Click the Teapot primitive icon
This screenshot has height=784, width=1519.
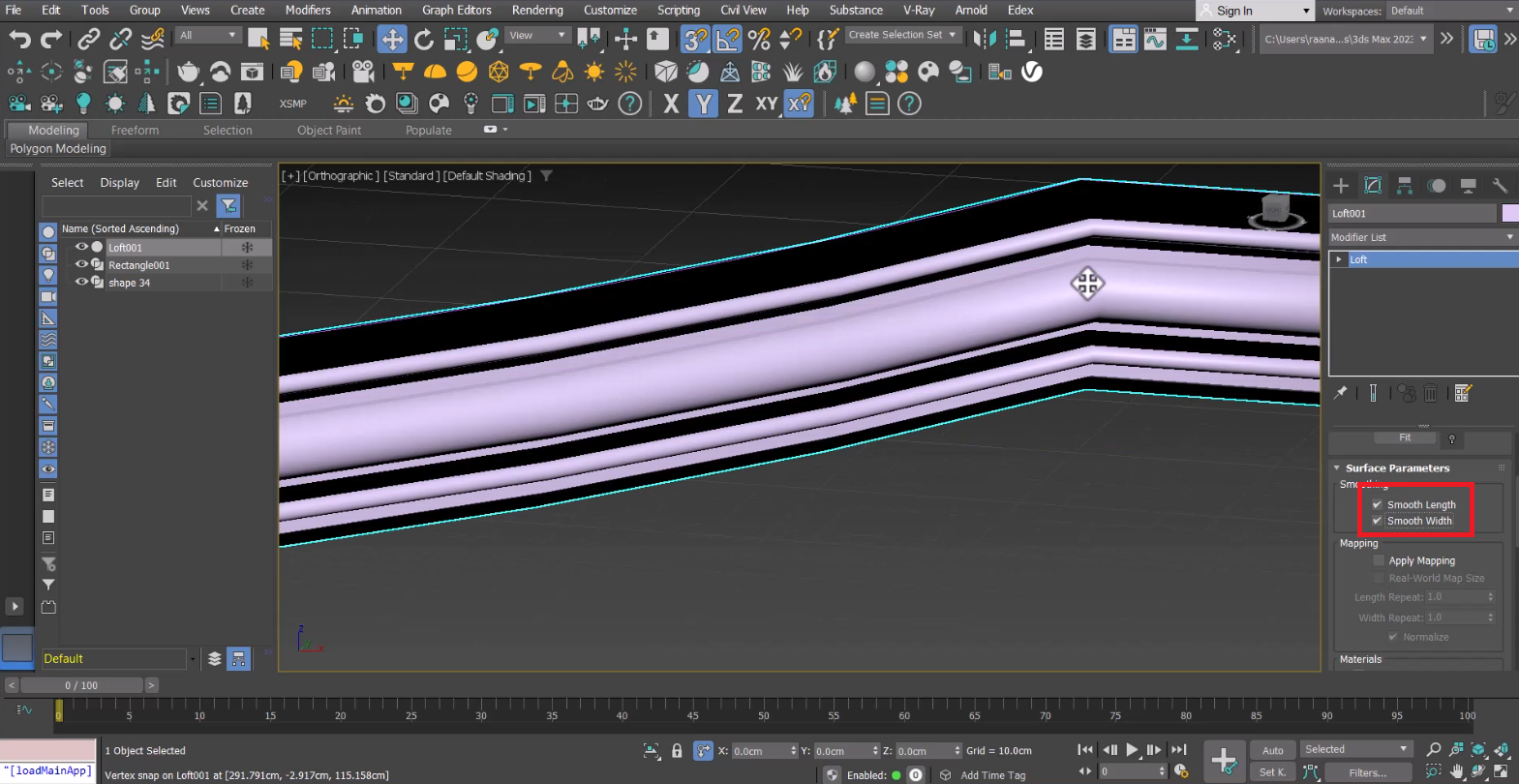tap(188, 72)
